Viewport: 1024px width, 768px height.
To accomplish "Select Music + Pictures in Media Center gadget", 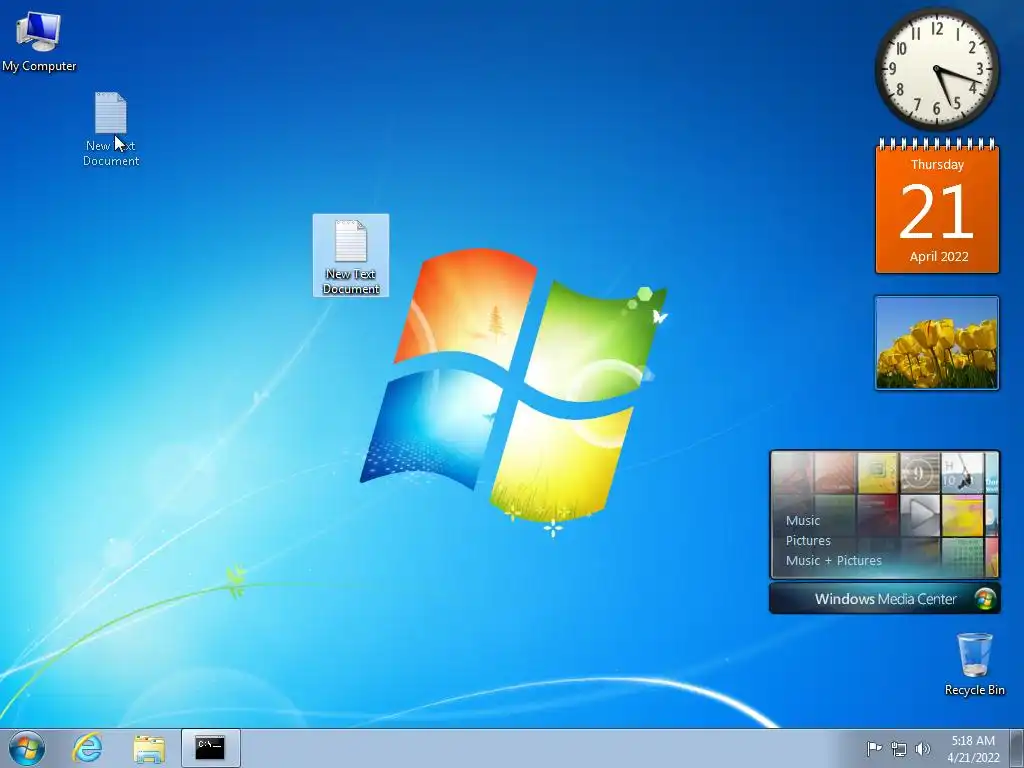I will click(x=833, y=560).
